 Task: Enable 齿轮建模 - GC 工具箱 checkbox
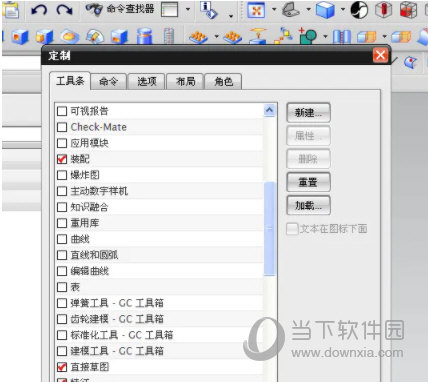pos(62,319)
